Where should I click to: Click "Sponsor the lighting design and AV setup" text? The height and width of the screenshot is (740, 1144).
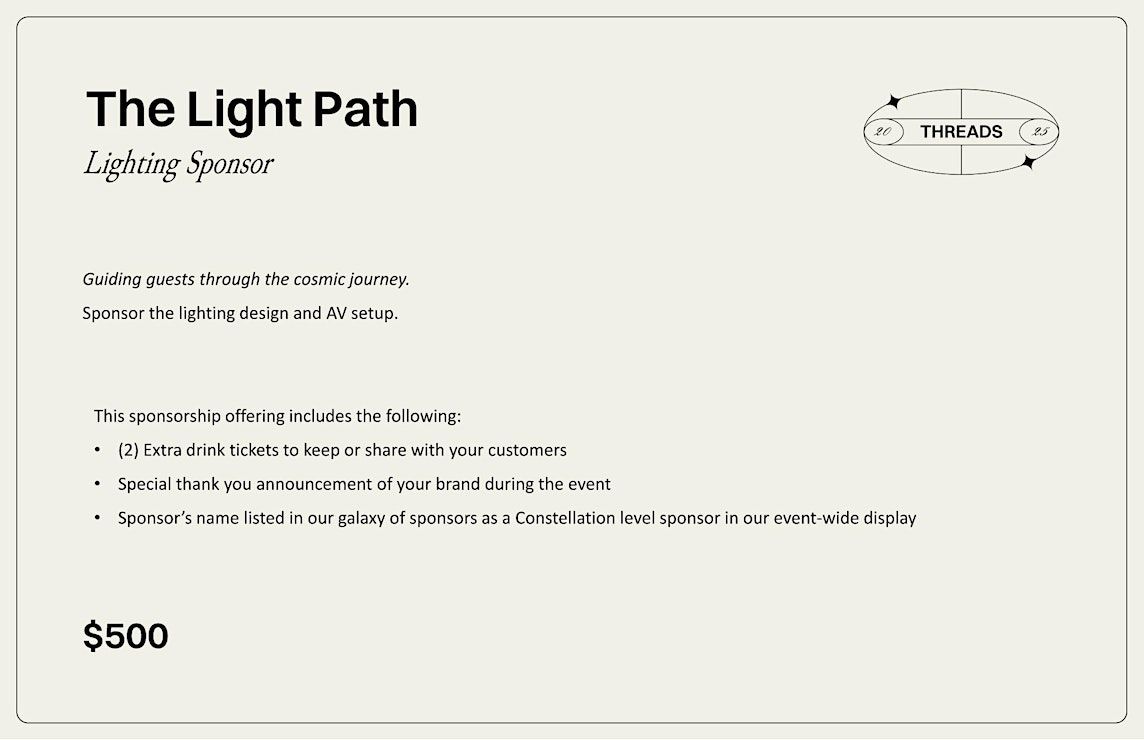(240, 314)
